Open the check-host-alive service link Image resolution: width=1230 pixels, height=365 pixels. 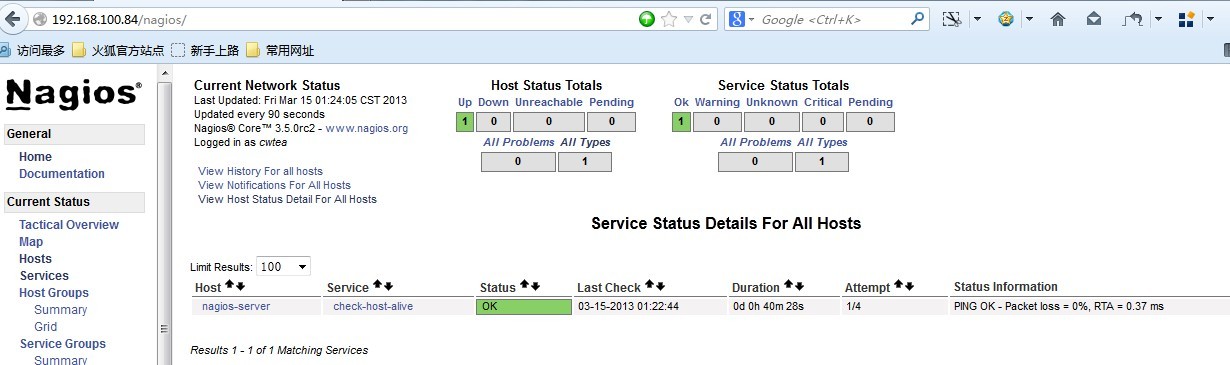(373, 306)
